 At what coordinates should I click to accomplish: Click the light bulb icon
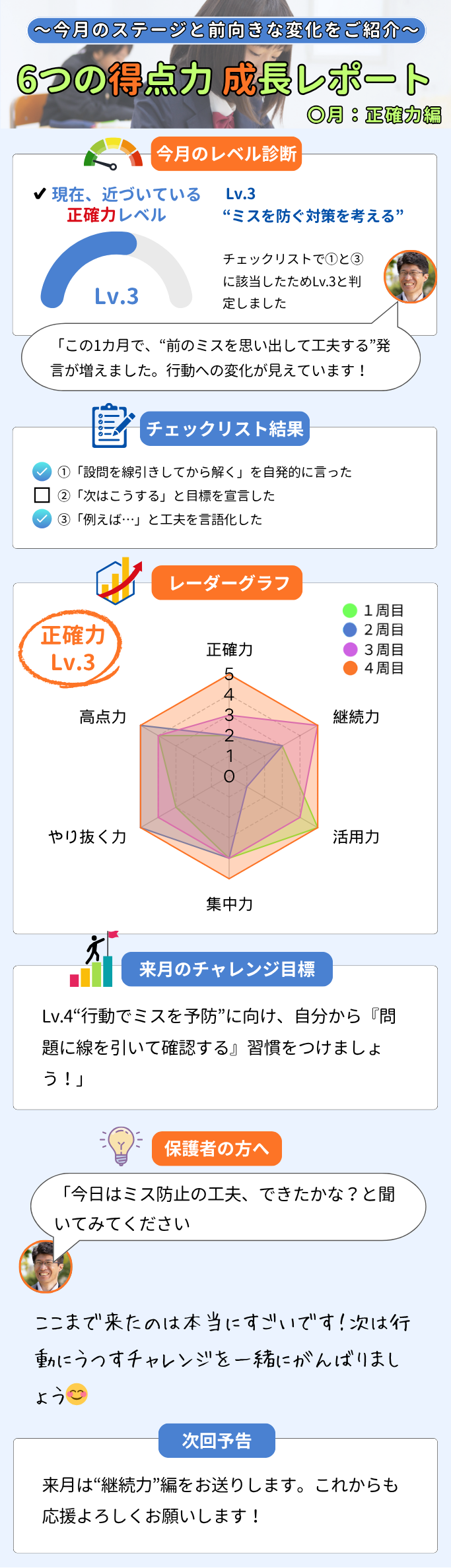(121, 1145)
